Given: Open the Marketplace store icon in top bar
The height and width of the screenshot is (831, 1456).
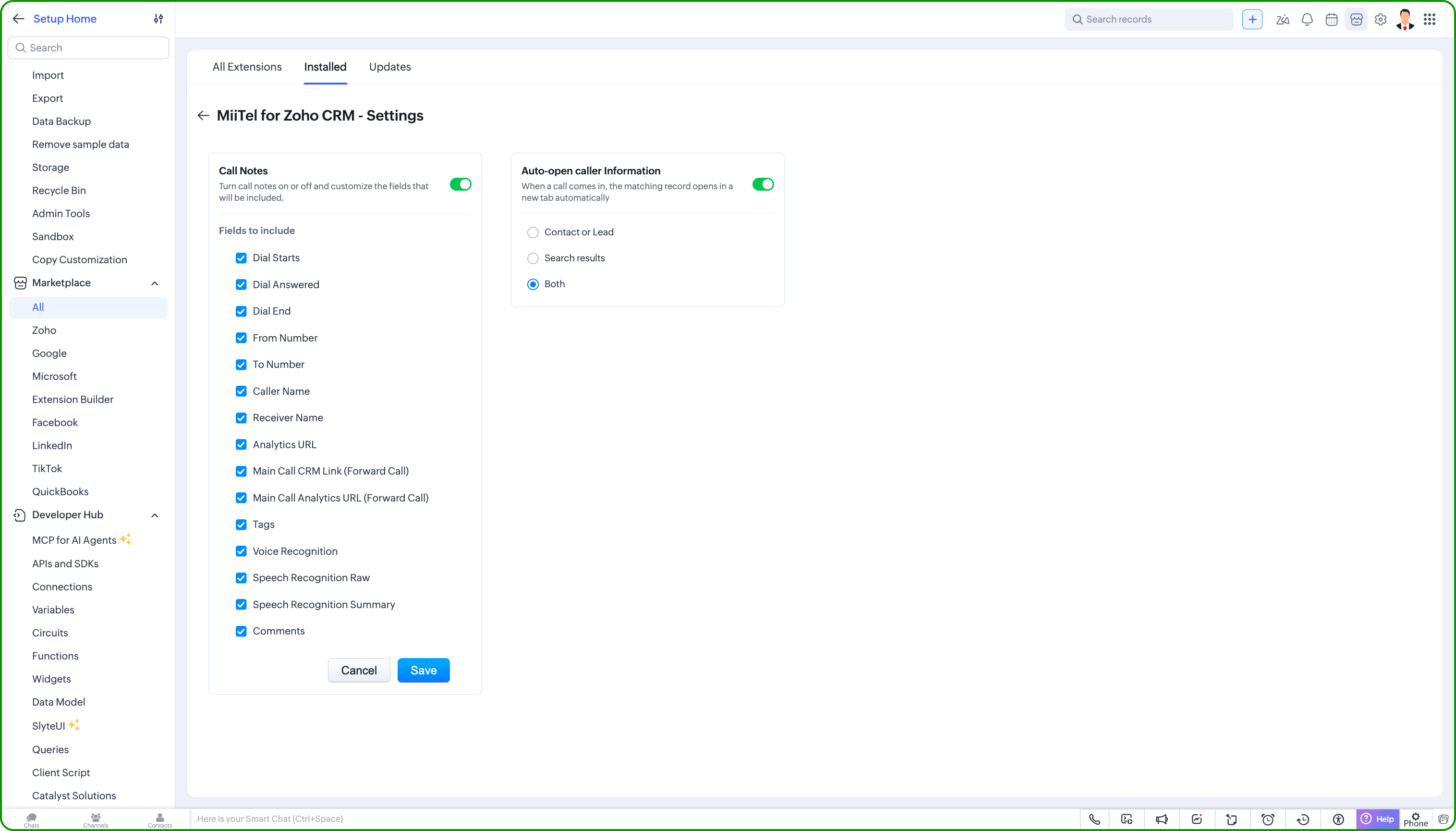Looking at the screenshot, I should coord(1356,19).
